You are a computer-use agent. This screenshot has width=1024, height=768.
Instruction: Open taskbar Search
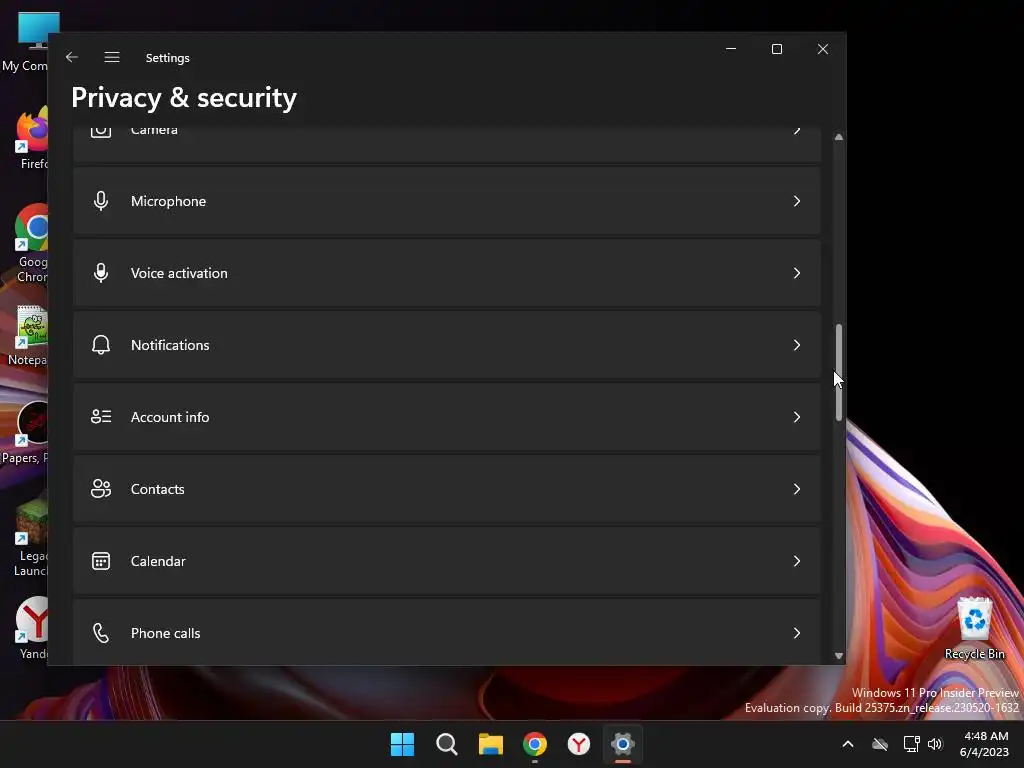click(x=447, y=744)
